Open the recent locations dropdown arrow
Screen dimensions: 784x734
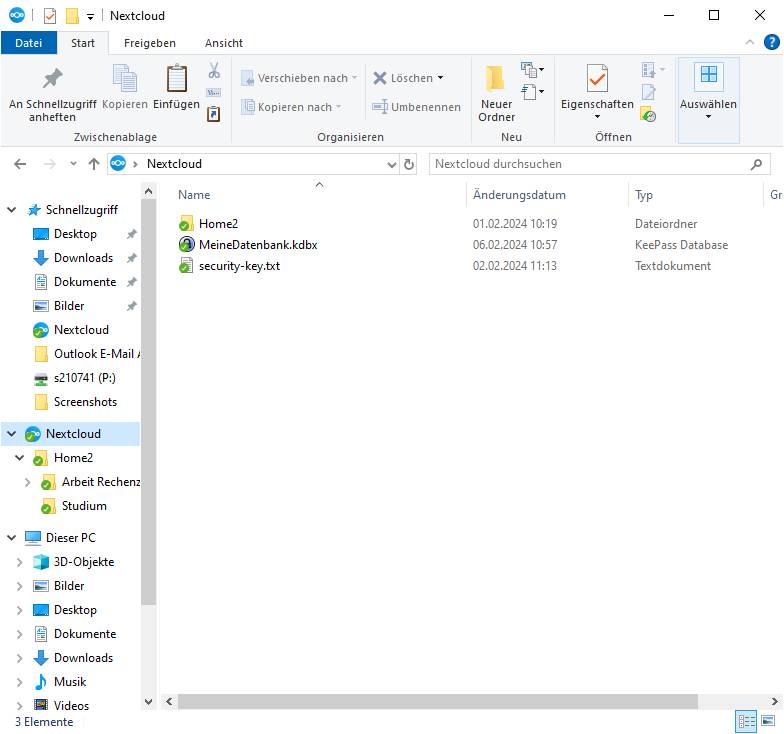coord(74,164)
